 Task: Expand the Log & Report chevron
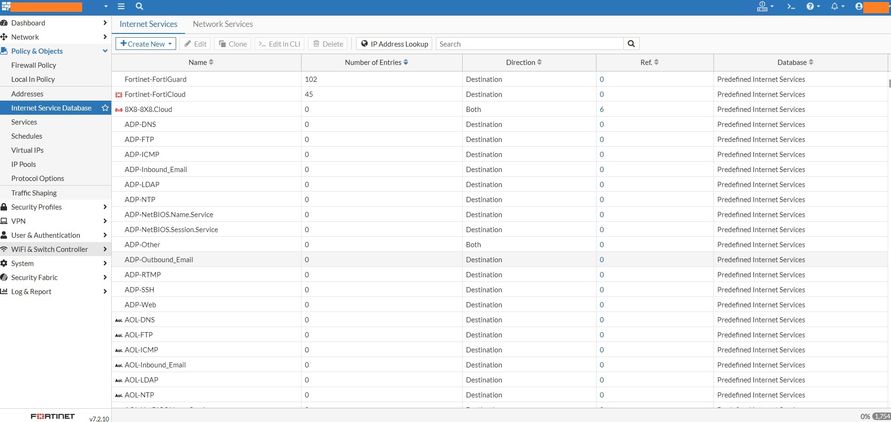[x=105, y=291]
